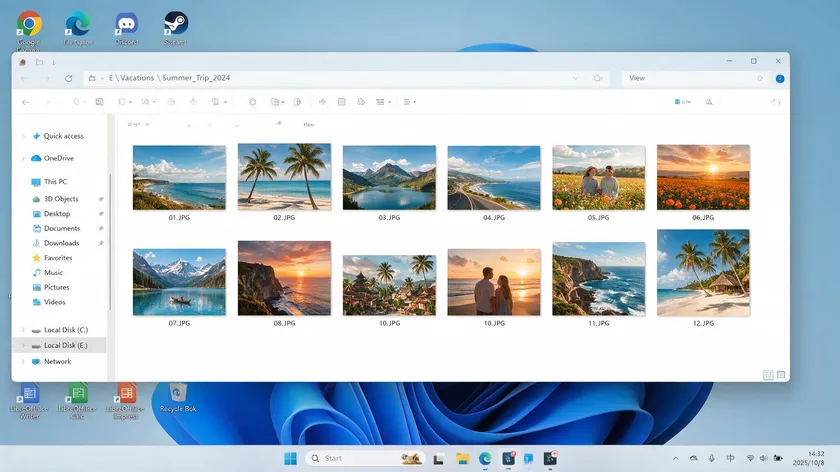This screenshot has width=840, height=472.
Task: Select the 12.JPG beach hut thumbnail
Action: [703, 273]
